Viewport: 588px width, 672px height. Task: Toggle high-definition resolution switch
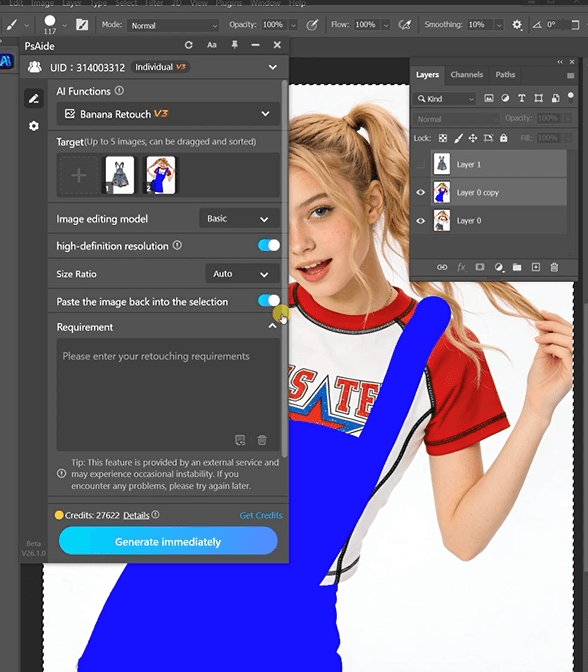(269, 245)
